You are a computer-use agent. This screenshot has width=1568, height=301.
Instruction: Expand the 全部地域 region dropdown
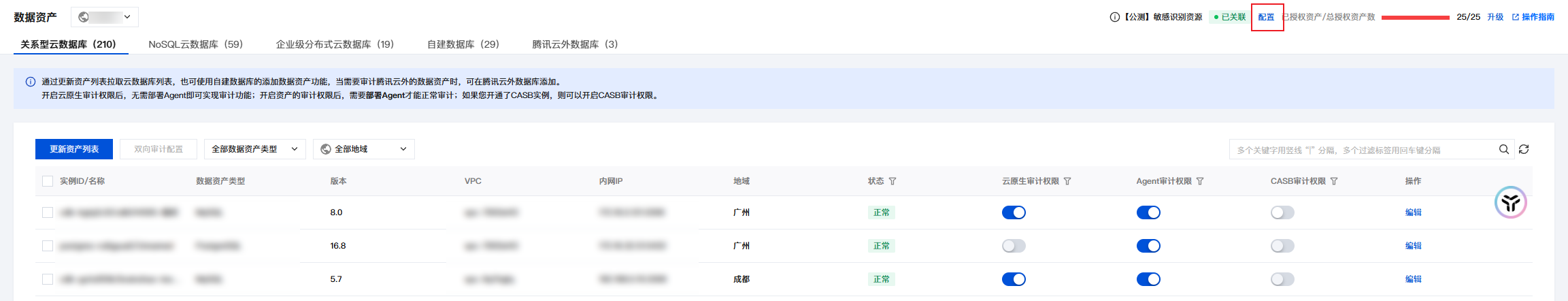coord(363,149)
